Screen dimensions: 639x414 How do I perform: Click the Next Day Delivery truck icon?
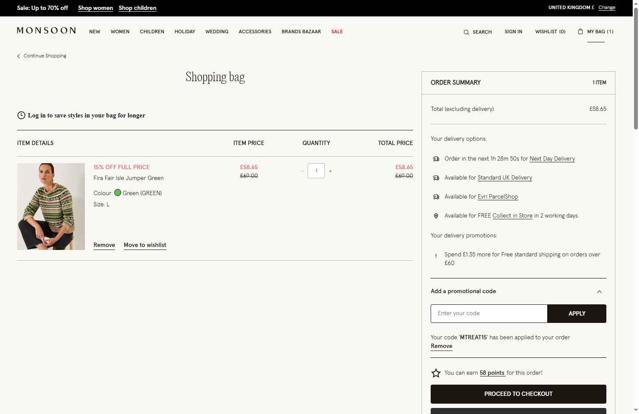(436, 159)
